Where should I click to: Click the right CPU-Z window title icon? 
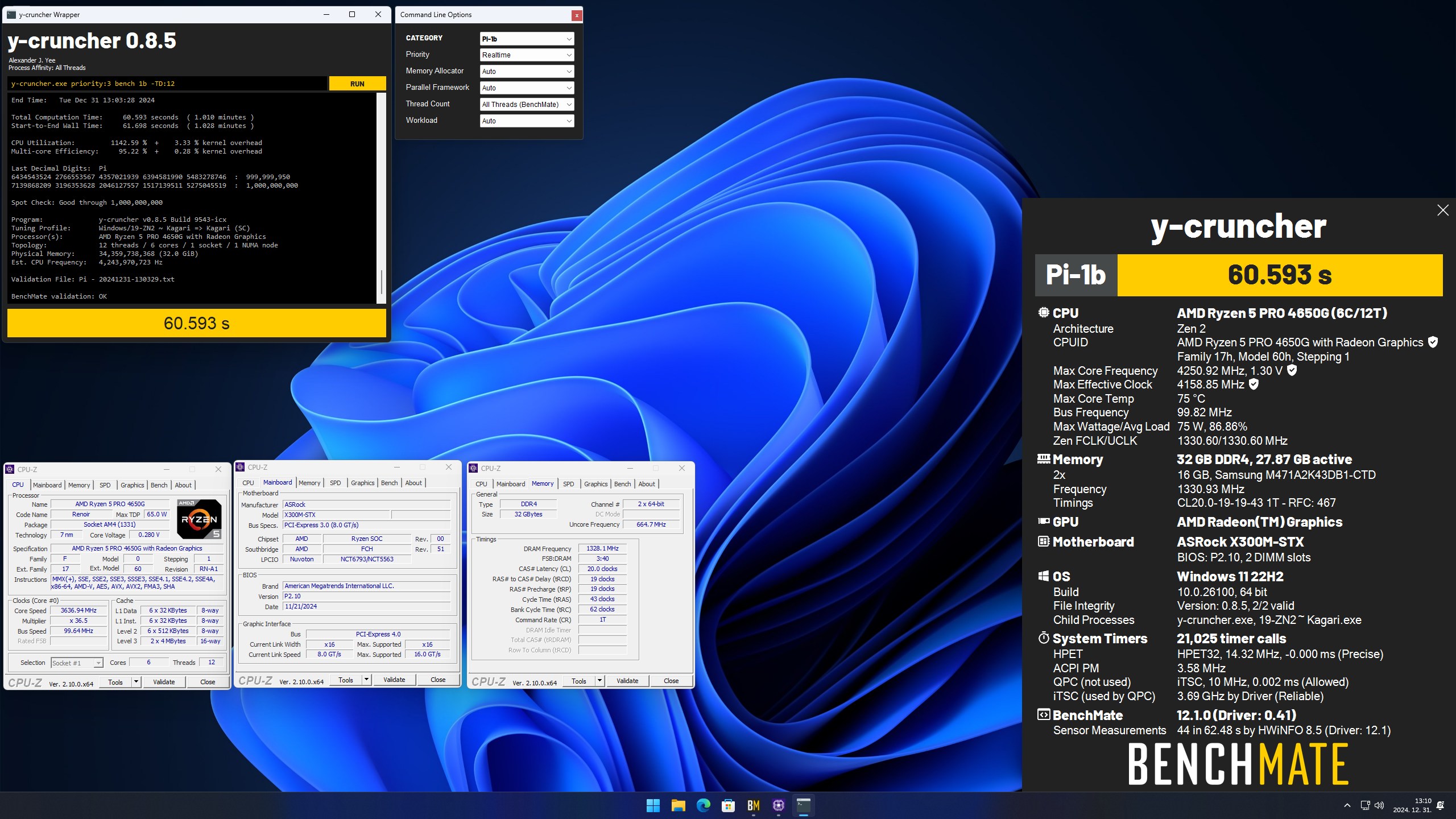(474, 468)
